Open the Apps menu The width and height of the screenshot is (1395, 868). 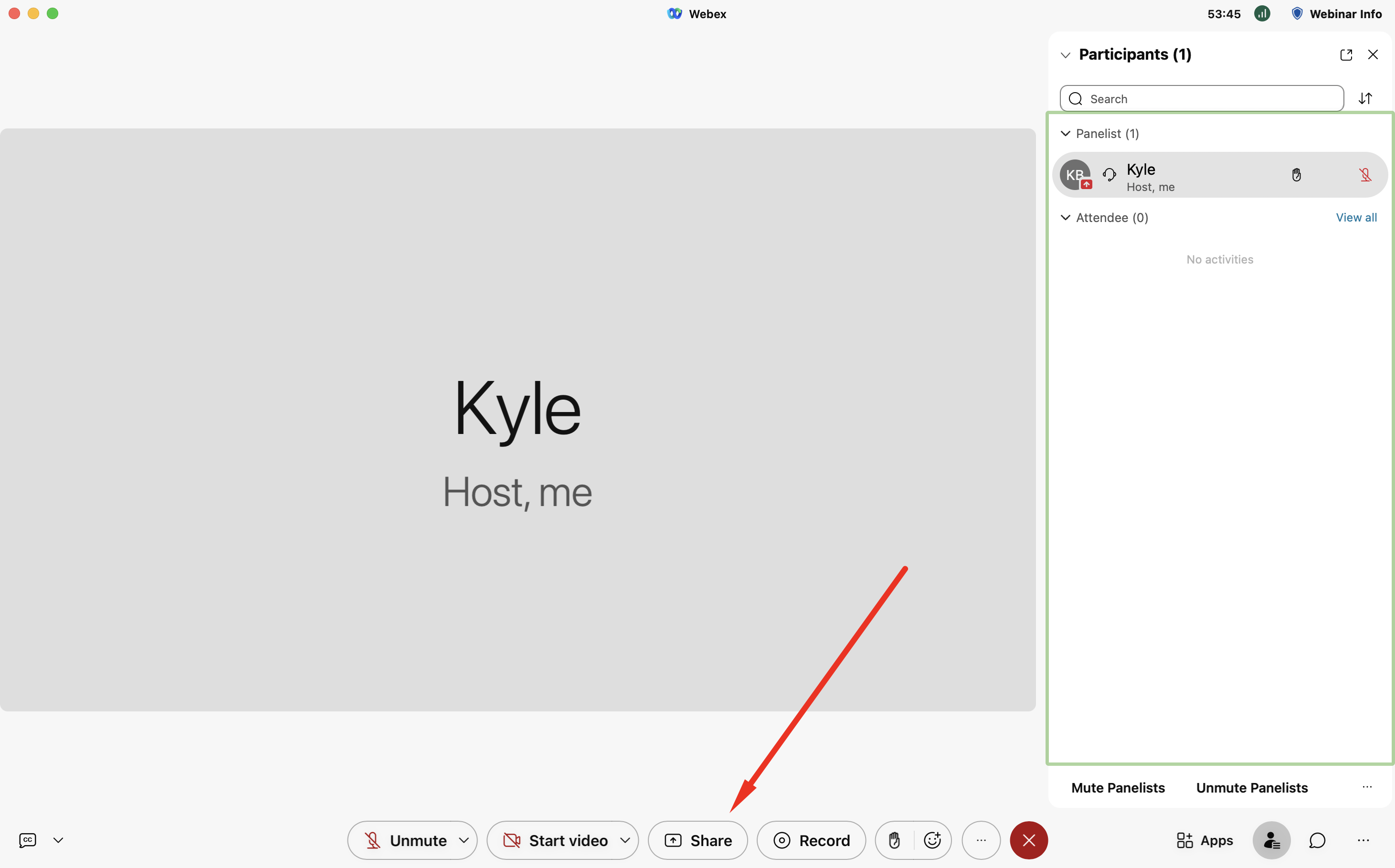(x=1205, y=840)
